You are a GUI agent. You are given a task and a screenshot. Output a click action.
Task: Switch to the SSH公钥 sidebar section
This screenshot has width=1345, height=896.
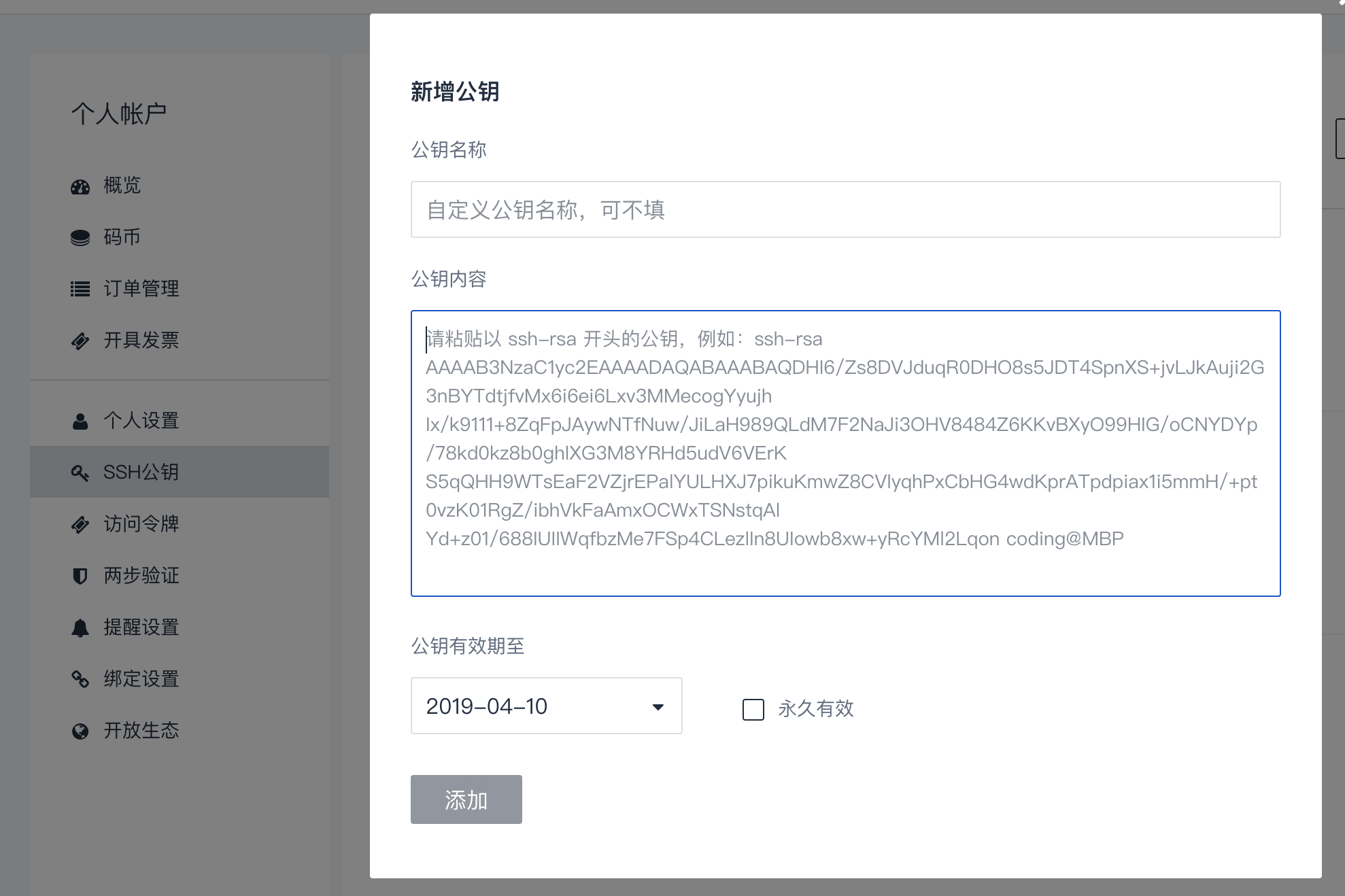(141, 472)
